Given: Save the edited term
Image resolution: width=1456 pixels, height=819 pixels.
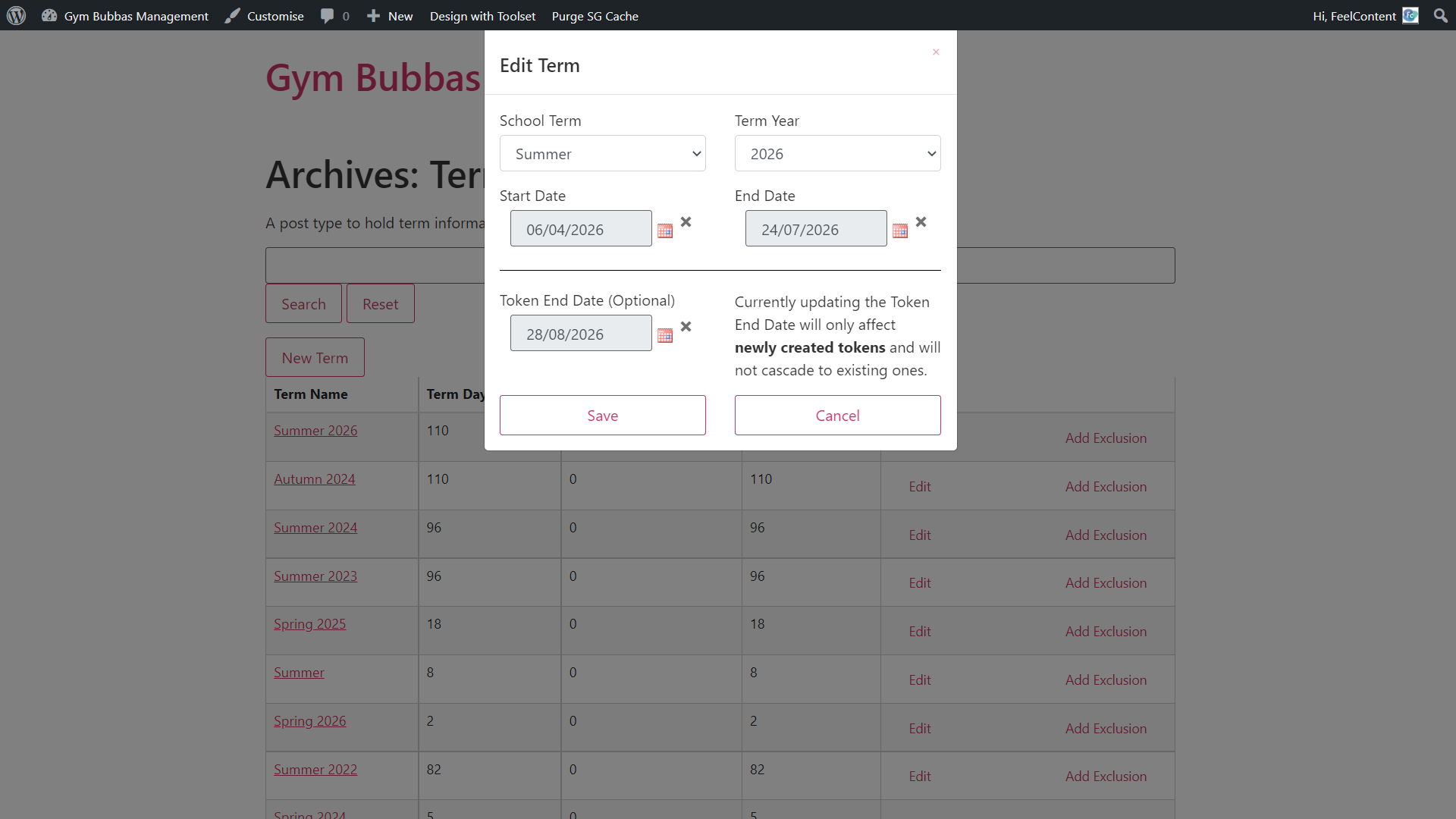Looking at the screenshot, I should [x=603, y=415].
